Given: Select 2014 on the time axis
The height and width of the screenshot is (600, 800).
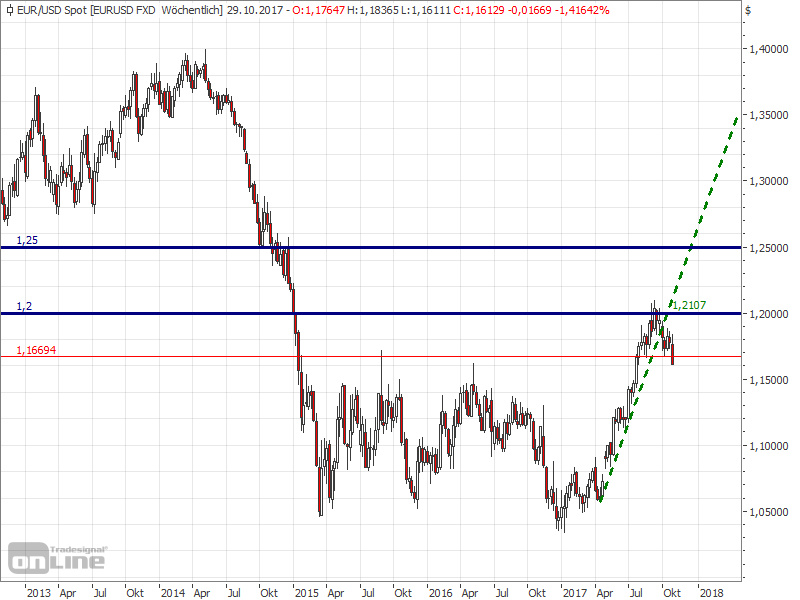Looking at the screenshot, I should point(174,592).
